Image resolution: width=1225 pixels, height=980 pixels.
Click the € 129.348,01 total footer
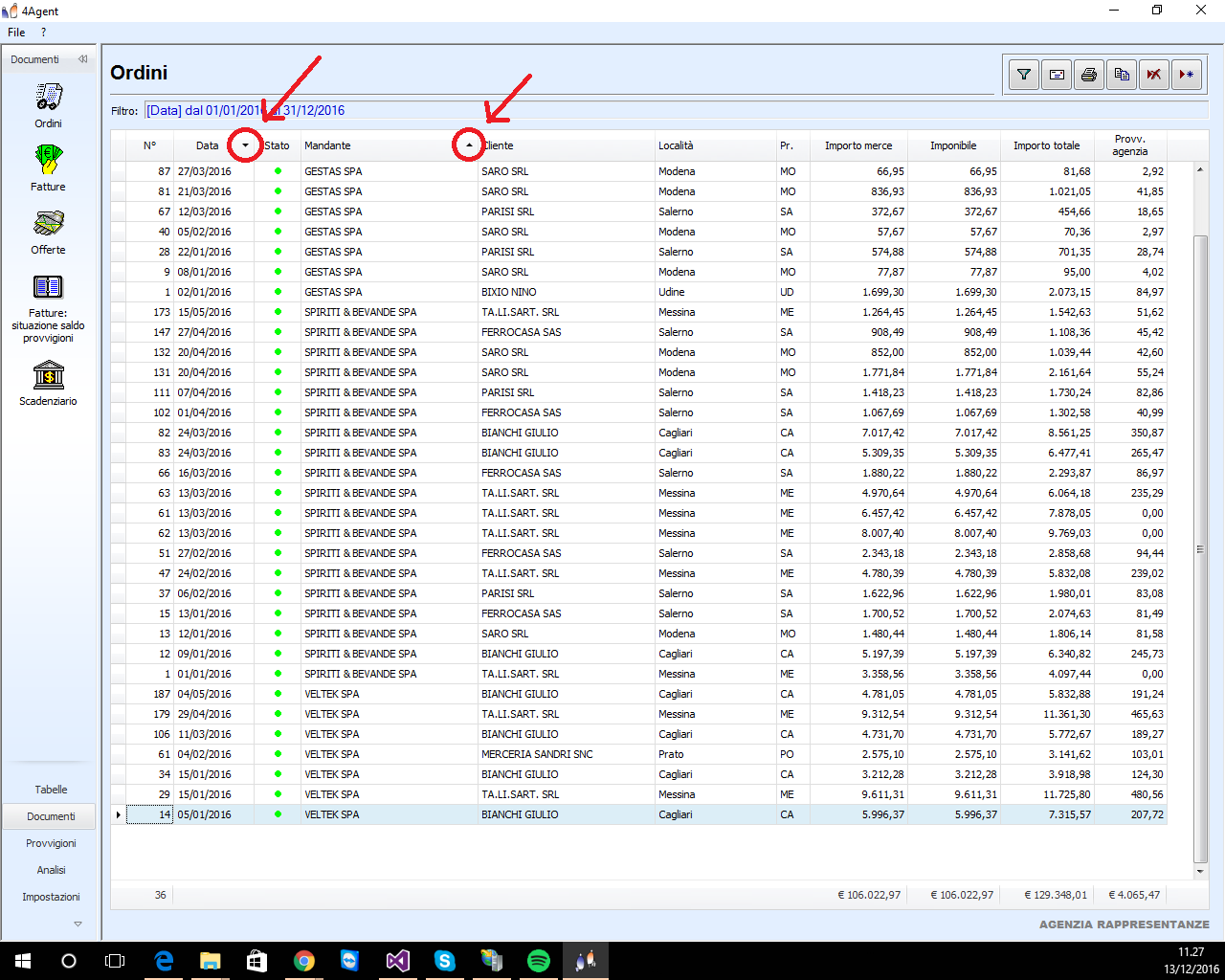click(1056, 895)
